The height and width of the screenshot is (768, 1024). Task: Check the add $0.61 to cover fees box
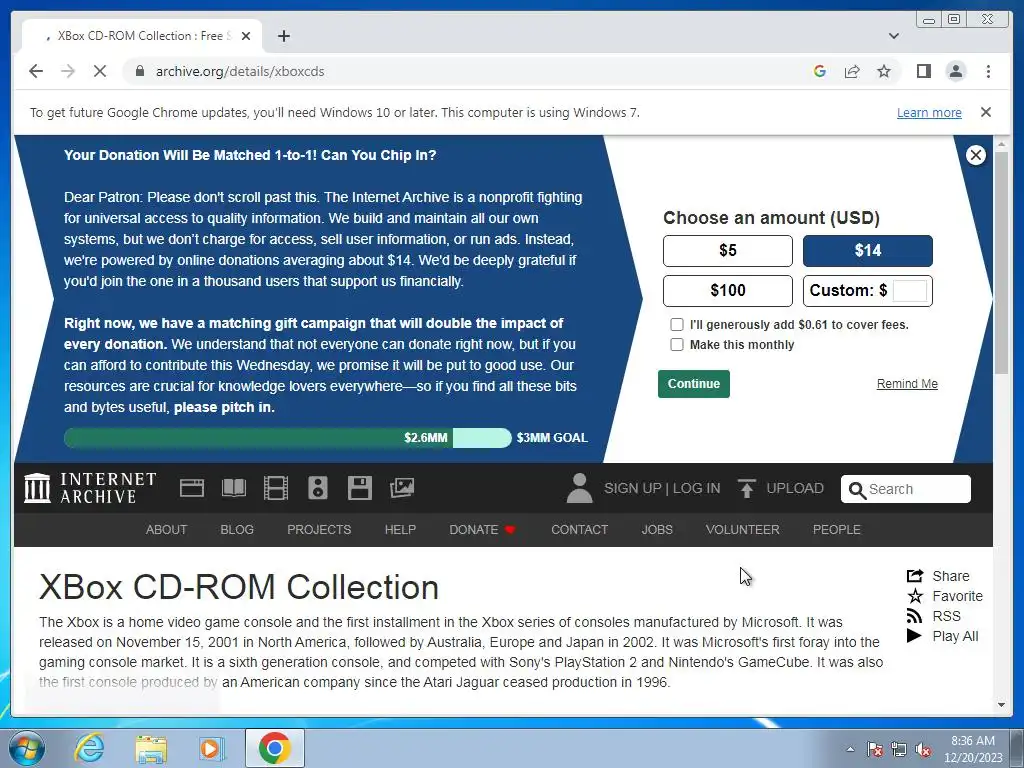677,325
